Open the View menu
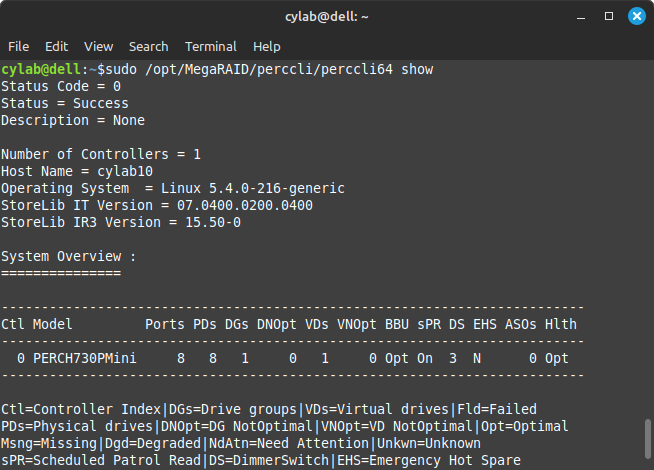This screenshot has height=470, width=654. tap(98, 46)
